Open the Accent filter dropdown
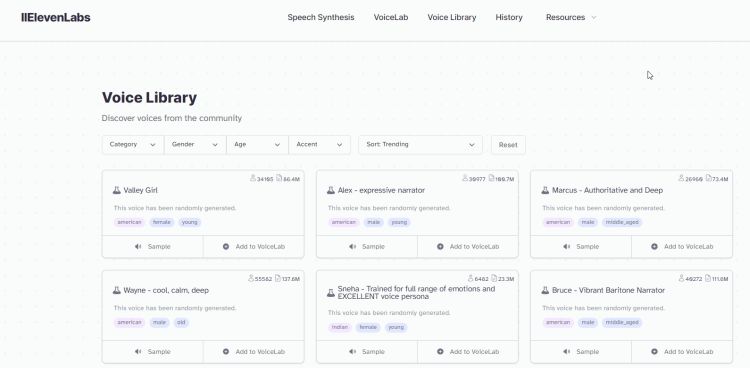Viewport: 750px width, 368px height. click(x=320, y=145)
